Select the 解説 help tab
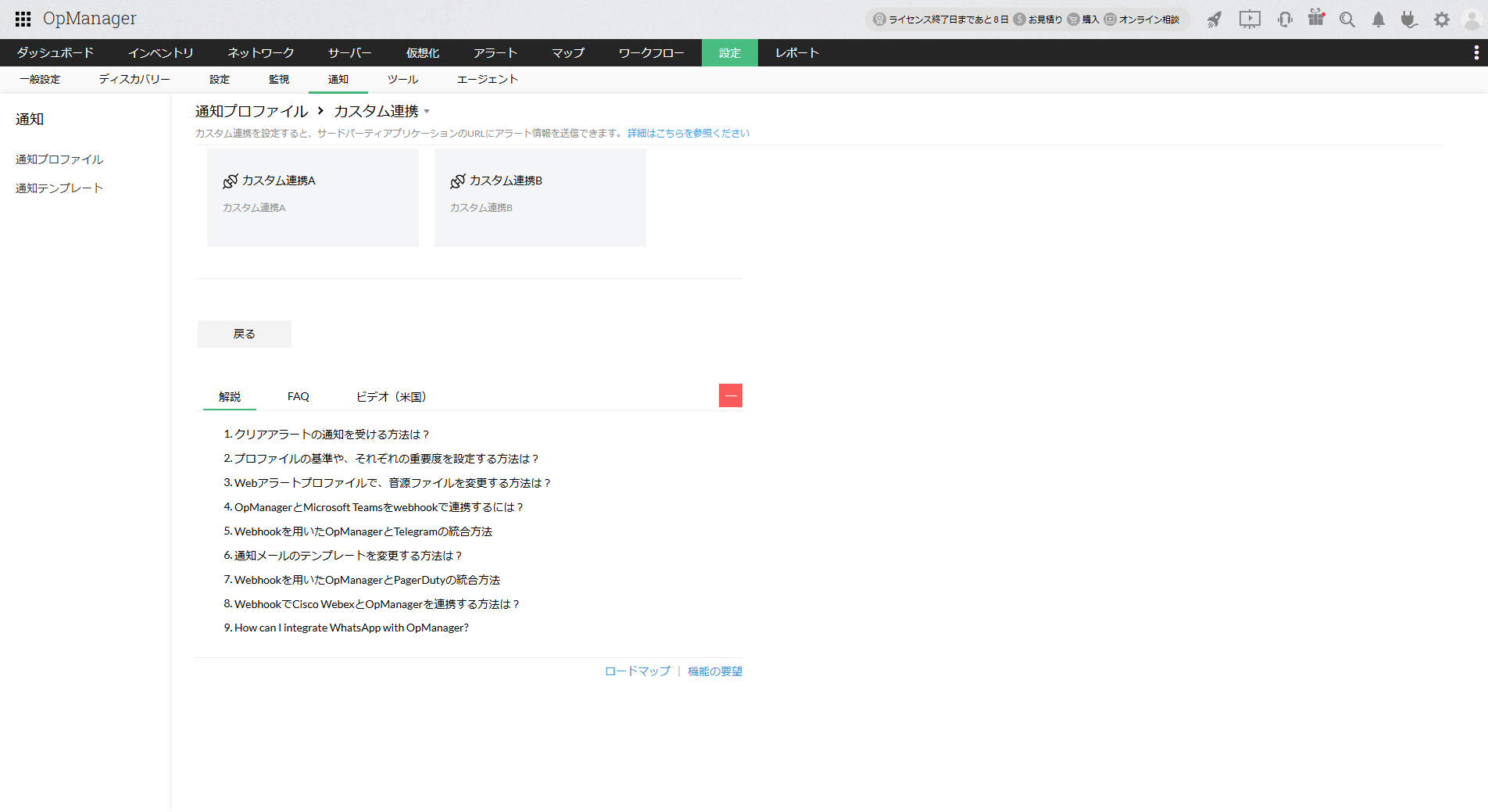Viewport: 1488px width, 812px height. [230, 397]
